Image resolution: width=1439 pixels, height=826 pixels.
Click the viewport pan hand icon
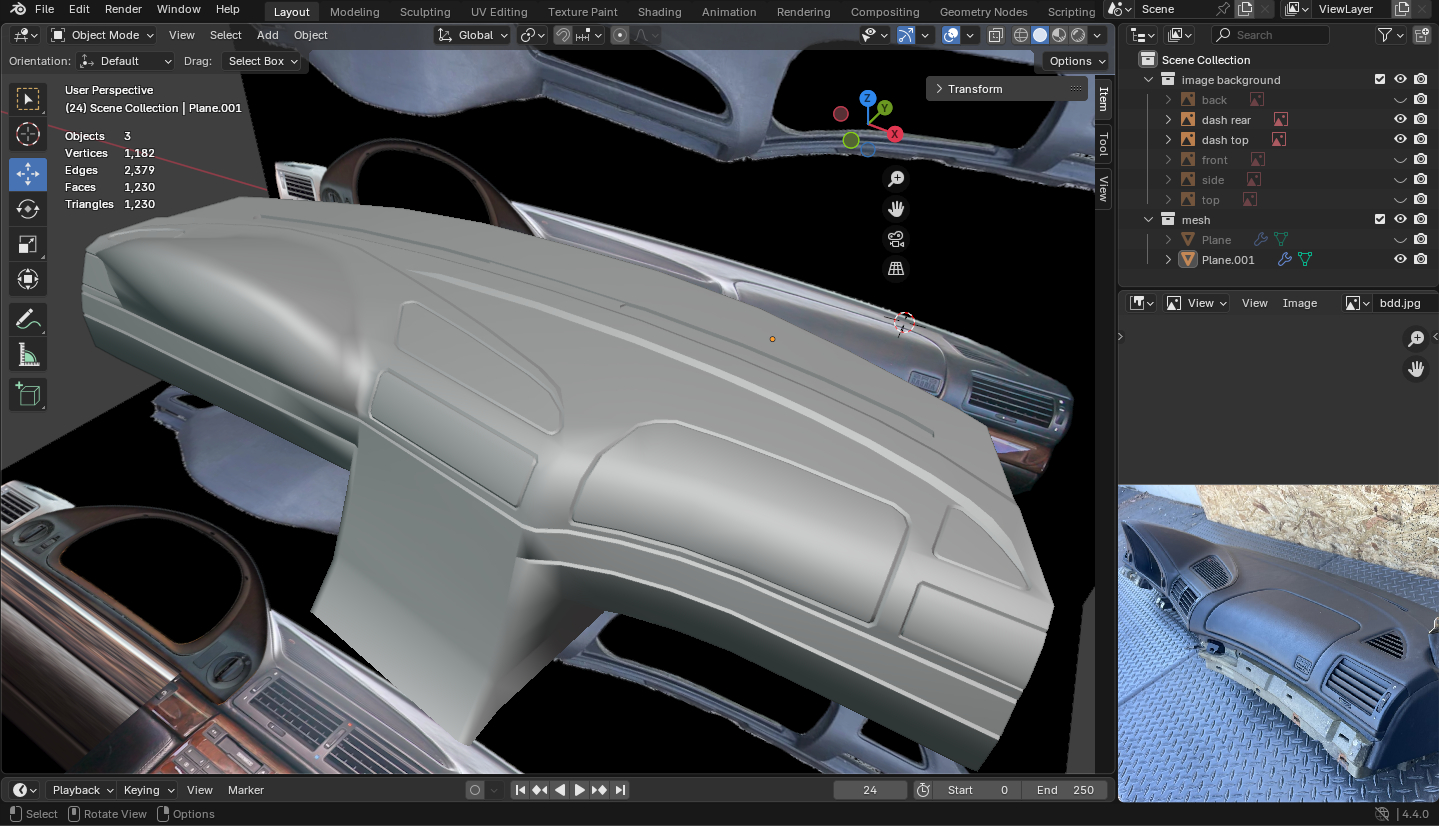point(896,209)
